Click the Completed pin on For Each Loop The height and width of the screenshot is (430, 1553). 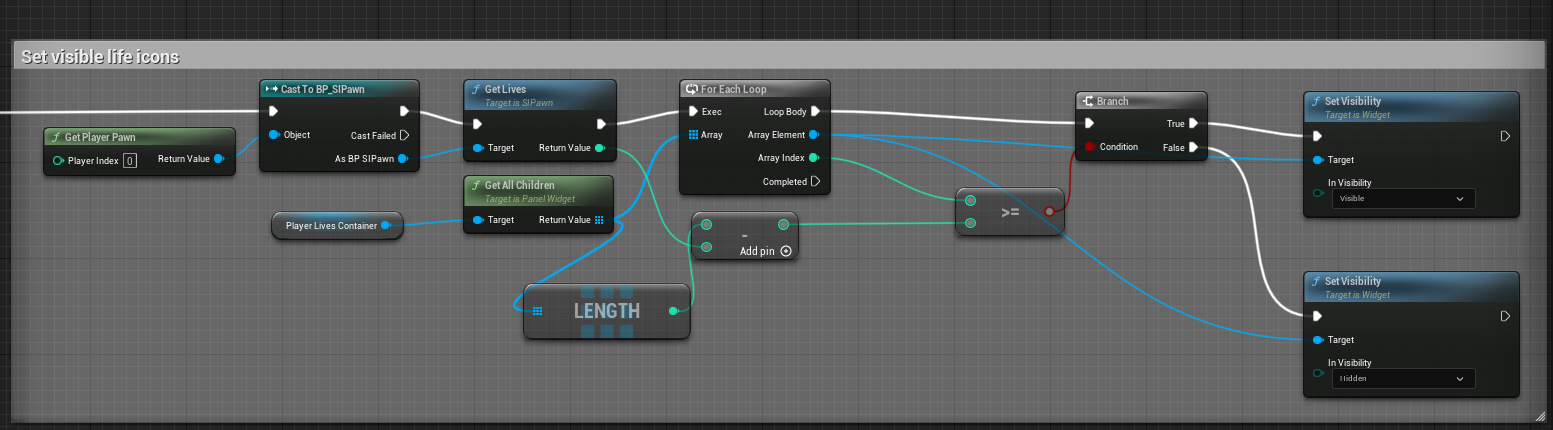[x=815, y=181]
